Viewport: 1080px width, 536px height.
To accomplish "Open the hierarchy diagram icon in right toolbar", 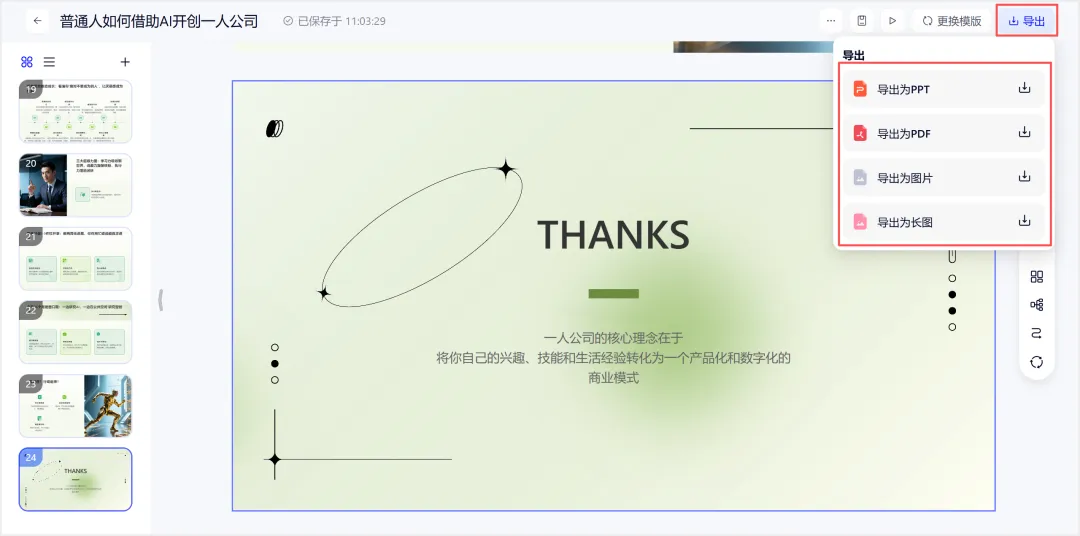I will [1037, 305].
